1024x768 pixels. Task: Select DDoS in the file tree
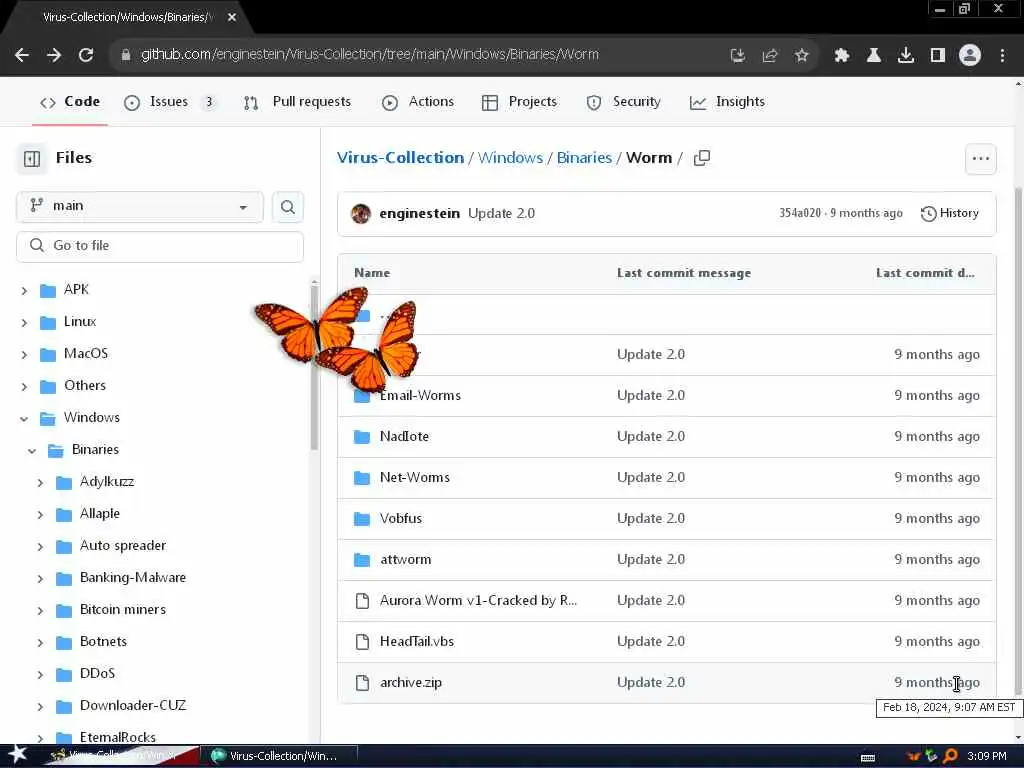point(97,673)
